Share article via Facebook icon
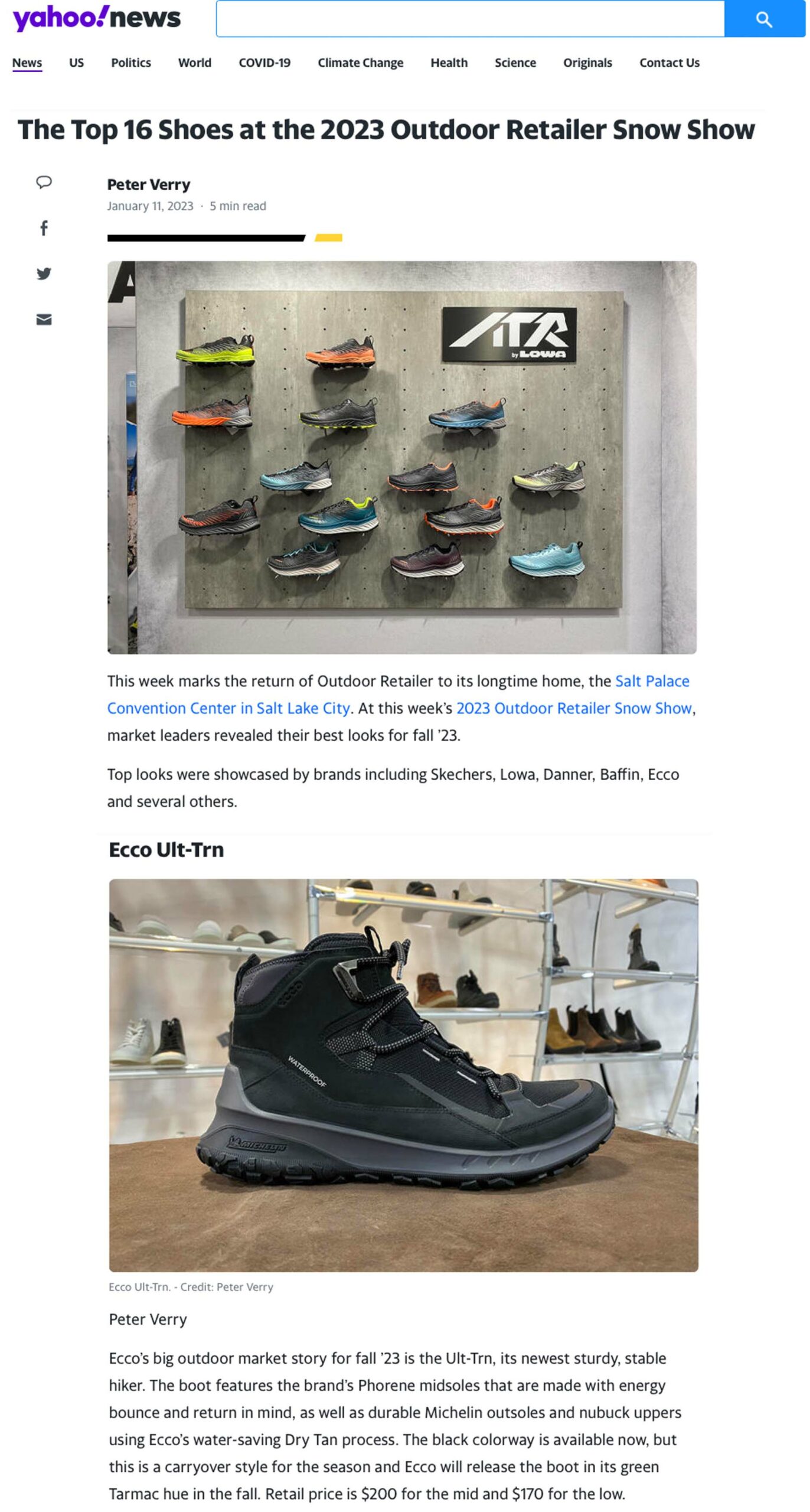 point(44,228)
